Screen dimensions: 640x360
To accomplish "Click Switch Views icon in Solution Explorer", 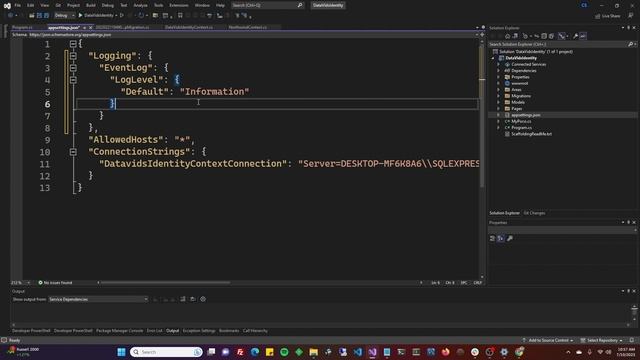I will (515, 36).
